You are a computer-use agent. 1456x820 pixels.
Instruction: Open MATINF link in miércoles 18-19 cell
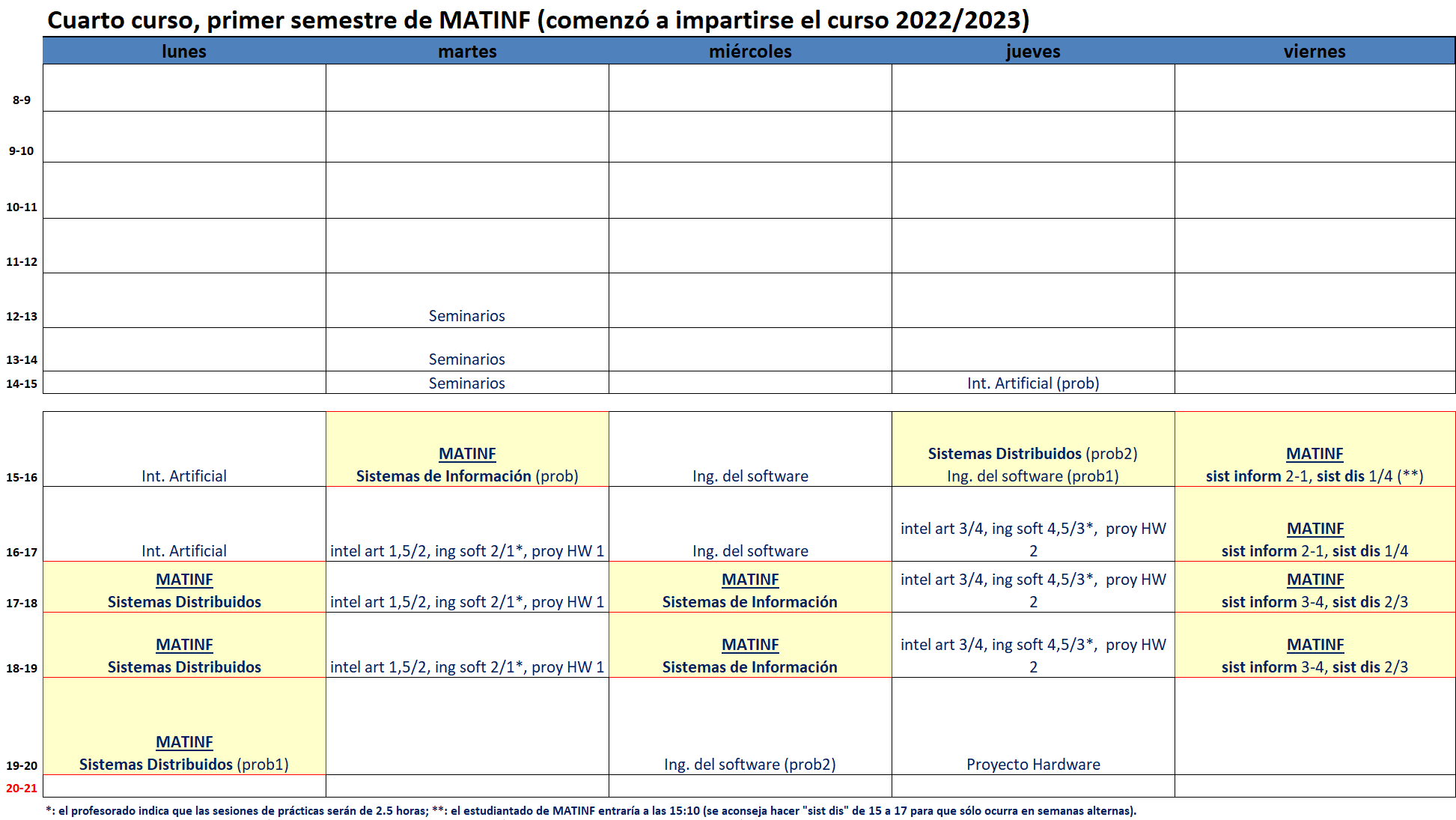click(x=750, y=645)
